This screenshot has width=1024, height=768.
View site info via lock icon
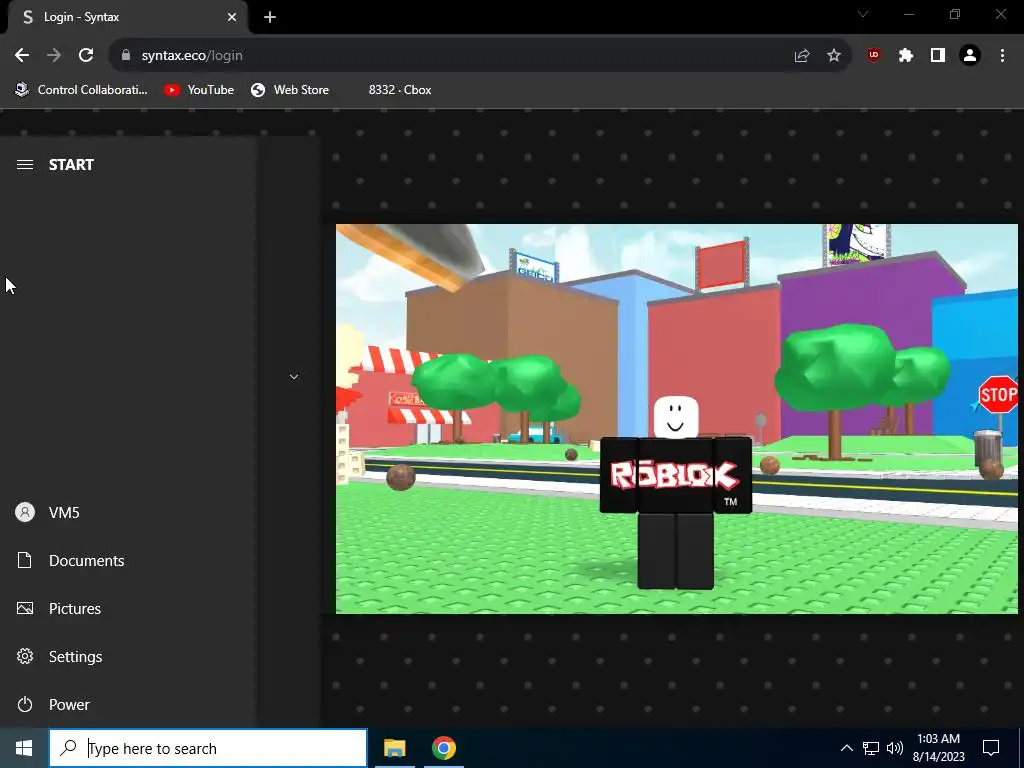click(126, 56)
